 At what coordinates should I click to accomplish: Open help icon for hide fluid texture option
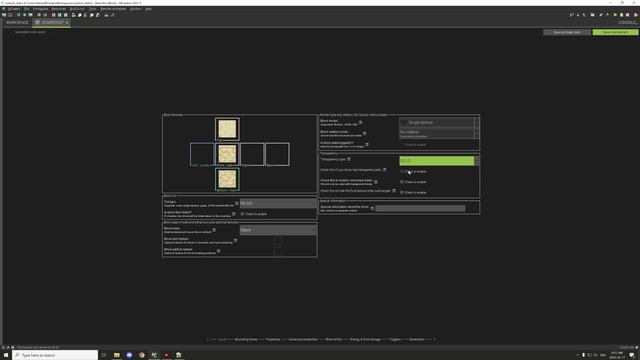pyautogui.click(x=394, y=190)
